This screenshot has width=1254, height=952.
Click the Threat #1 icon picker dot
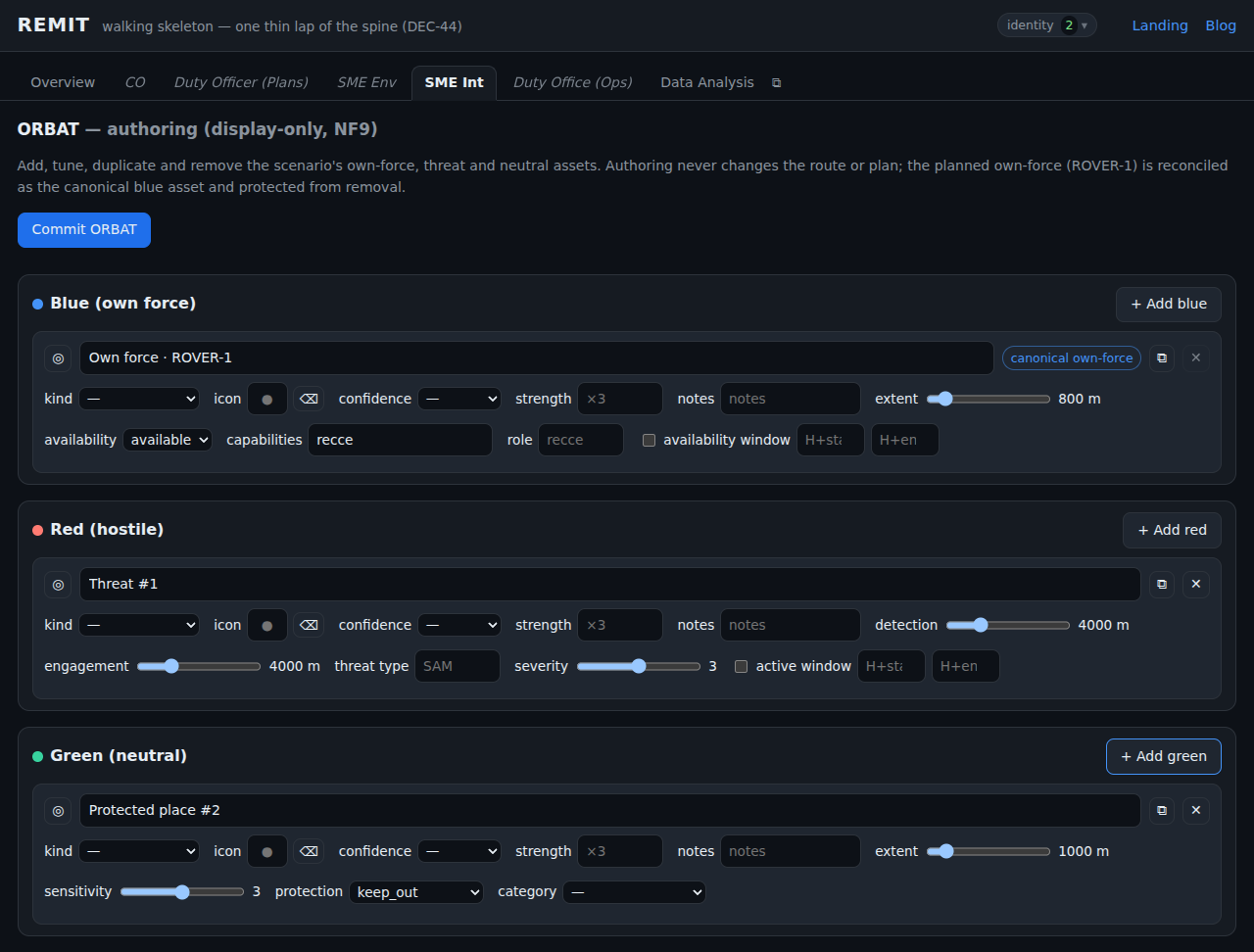[267, 626]
